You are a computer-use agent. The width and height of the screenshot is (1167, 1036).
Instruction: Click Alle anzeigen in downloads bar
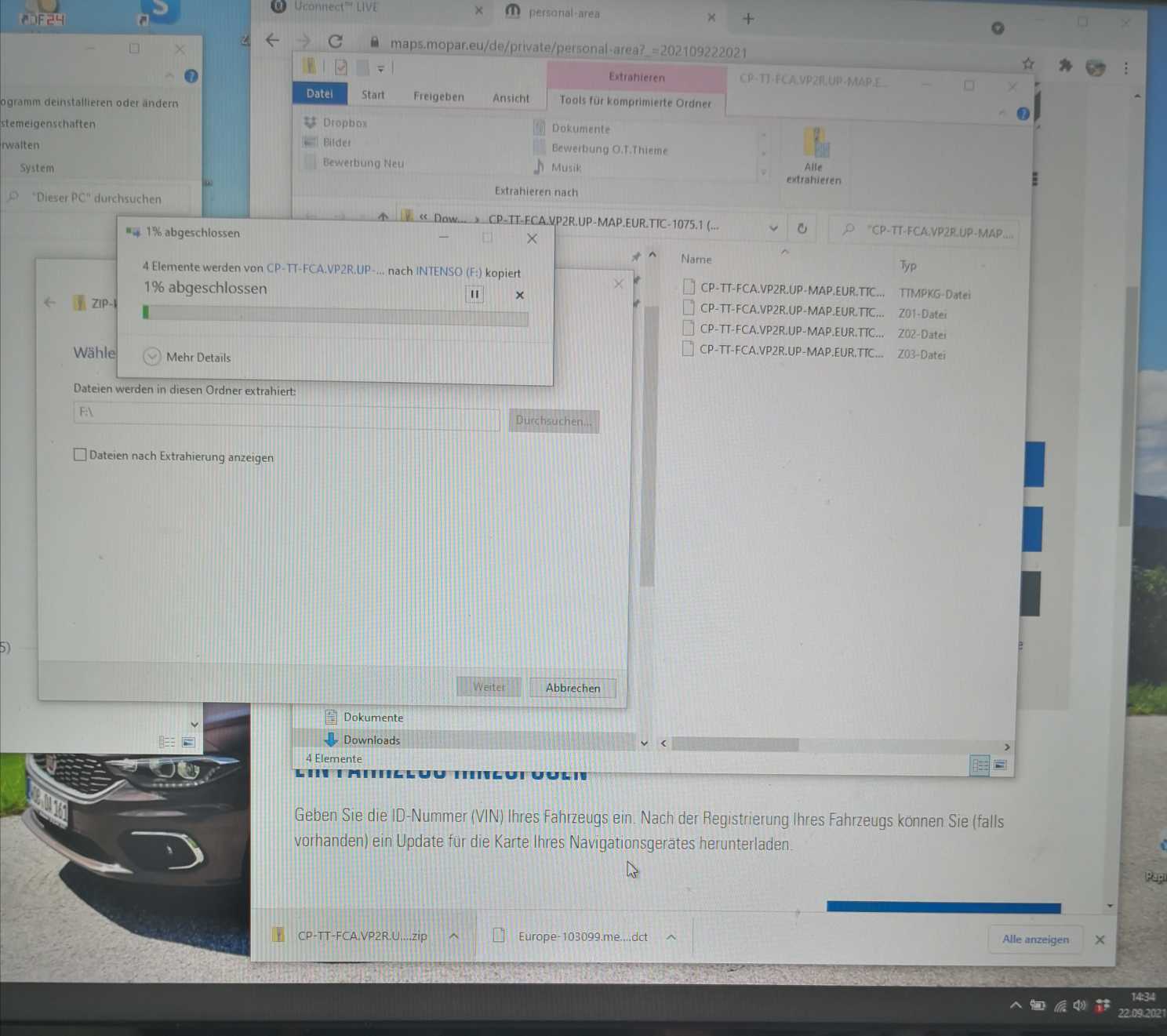coord(1035,939)
